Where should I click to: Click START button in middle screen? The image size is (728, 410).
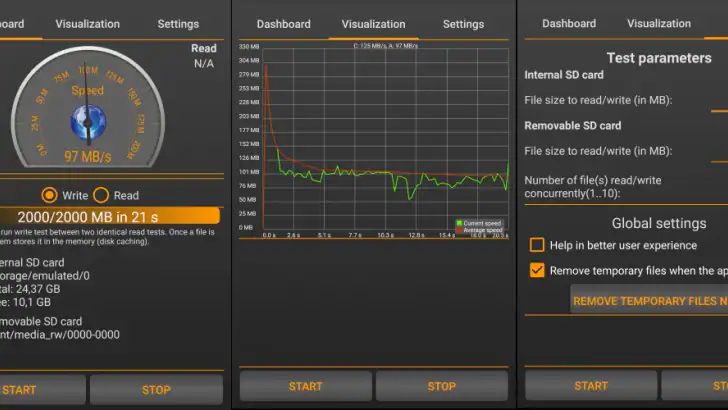[x=306, y=386]
